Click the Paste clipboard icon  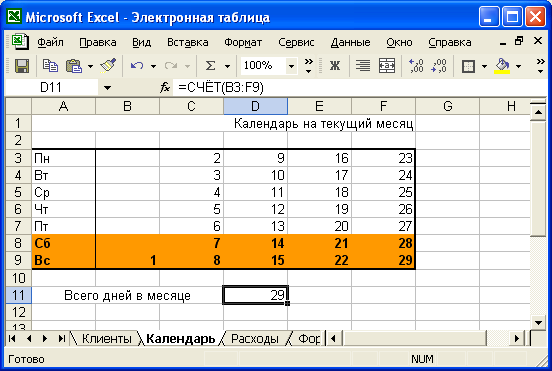pos(74,66)
